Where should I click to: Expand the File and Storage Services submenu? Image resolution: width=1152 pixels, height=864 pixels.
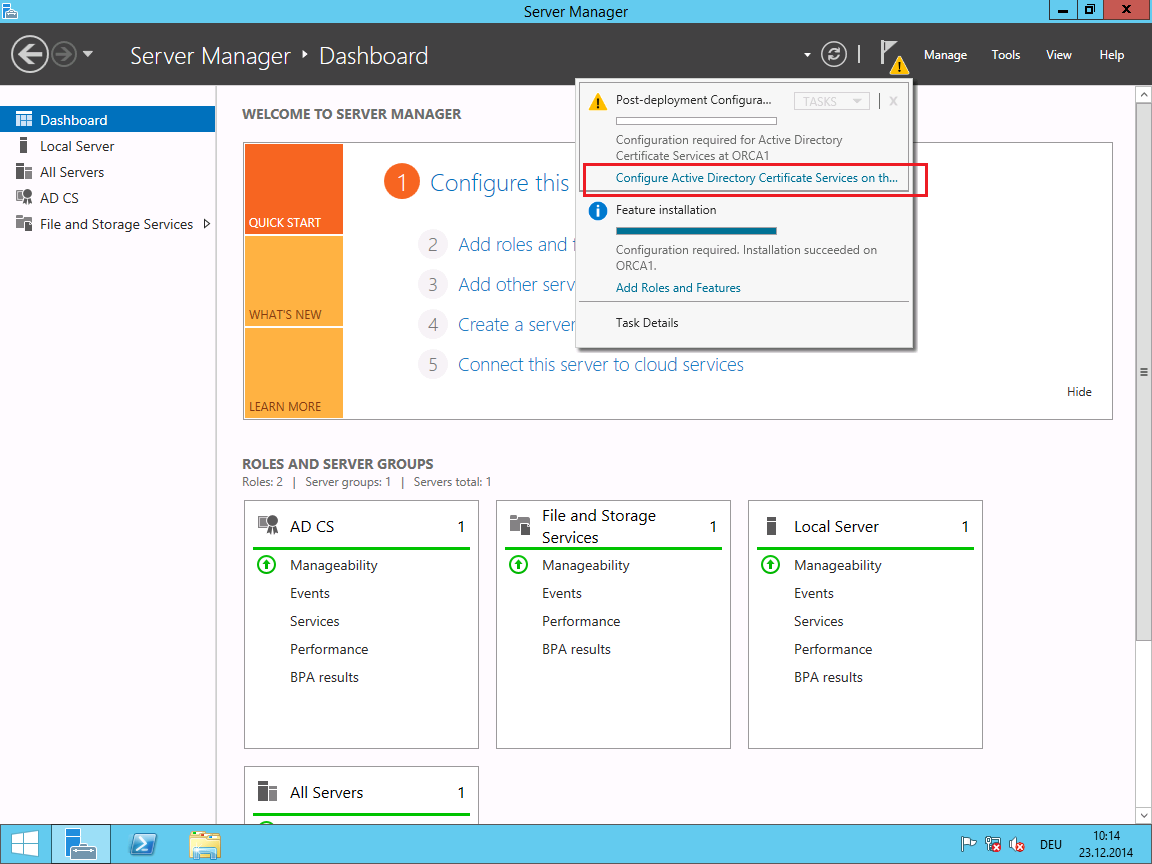[207, 224]
